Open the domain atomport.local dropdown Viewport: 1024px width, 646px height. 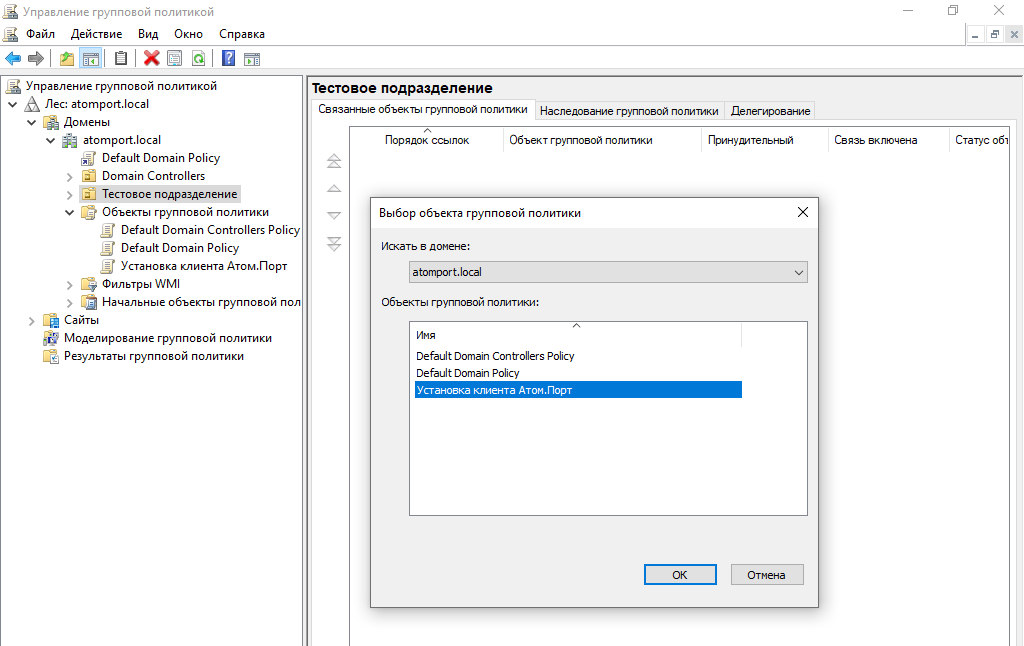pyautogui.click(x=798, y=272)
